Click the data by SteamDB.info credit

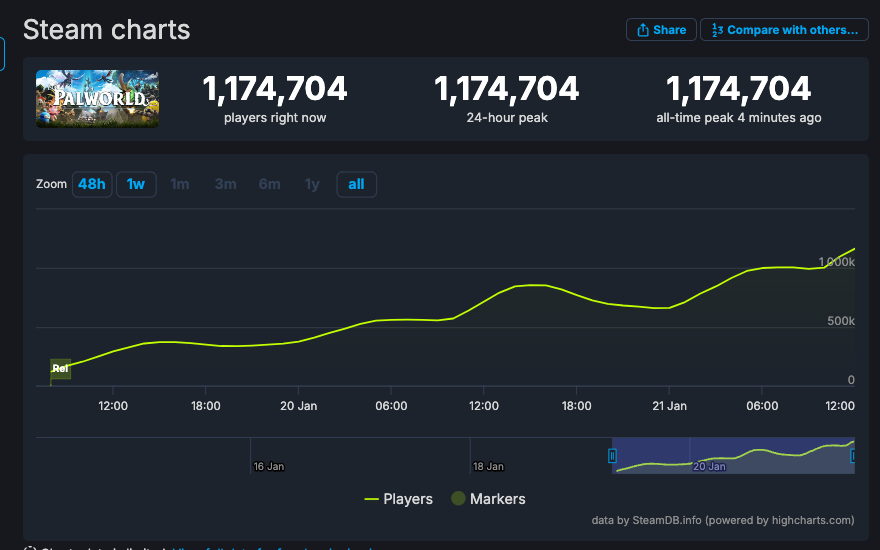[x=723, y=520]
